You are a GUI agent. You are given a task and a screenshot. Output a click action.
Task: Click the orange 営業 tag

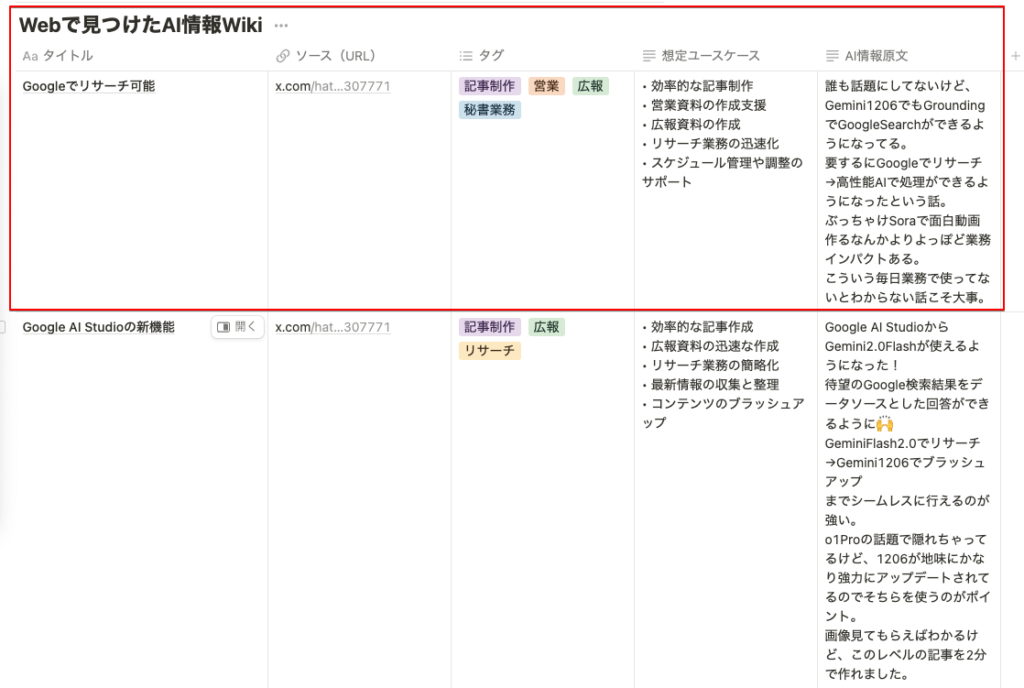[x=546, y=86]
